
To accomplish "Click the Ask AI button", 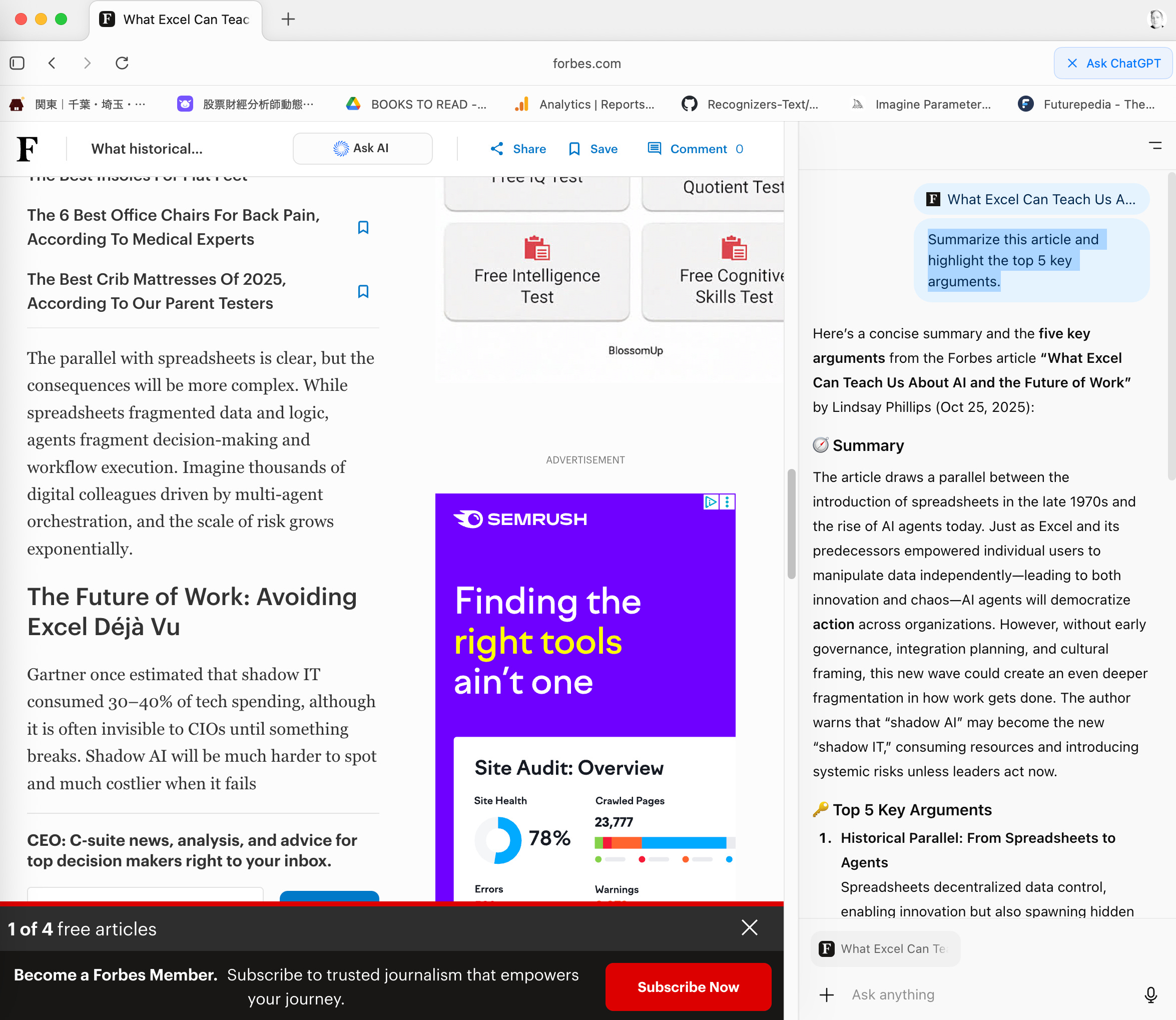I will 362,149.
